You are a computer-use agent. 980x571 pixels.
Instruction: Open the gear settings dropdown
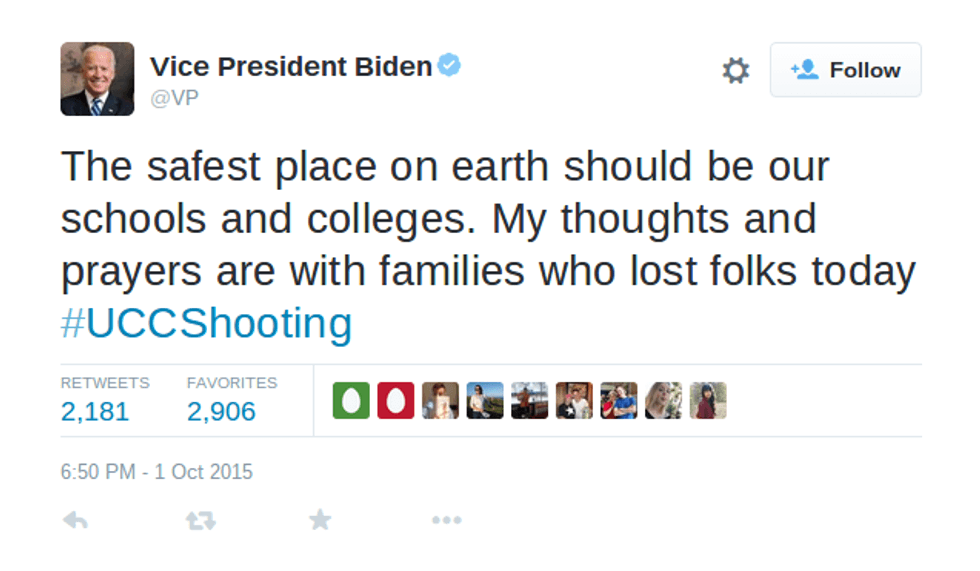tap(736, 70)
